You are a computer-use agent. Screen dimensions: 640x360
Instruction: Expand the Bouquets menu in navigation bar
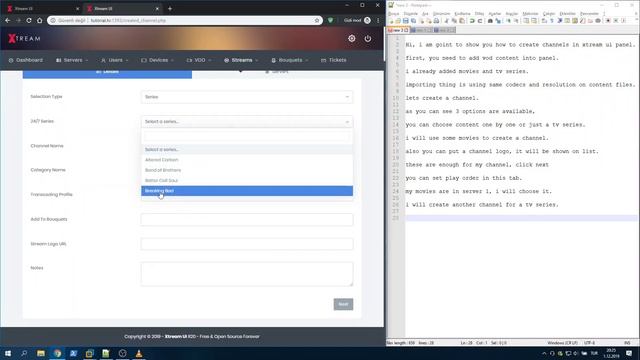pos(290,60)
